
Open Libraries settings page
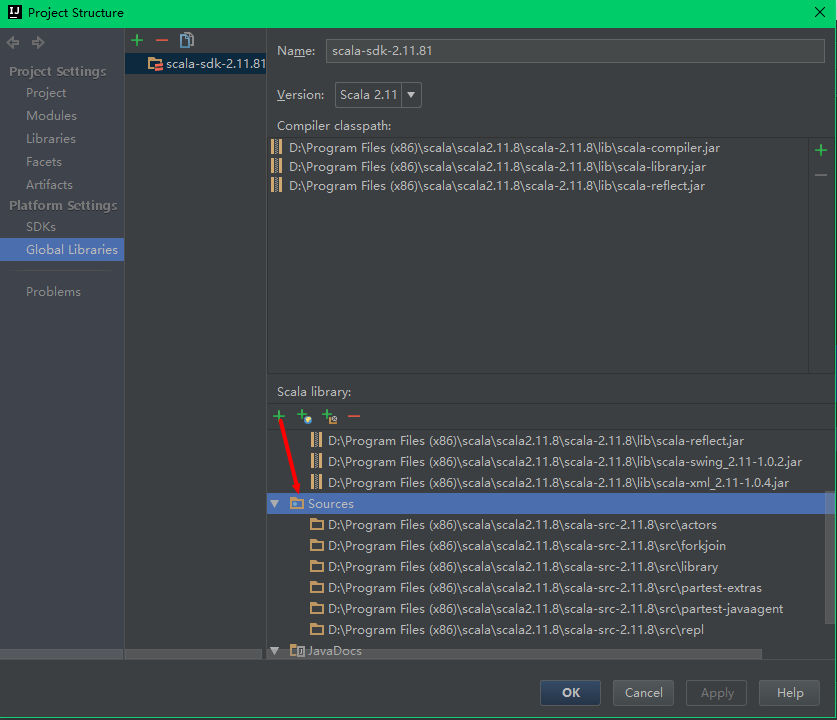[x=51, y=139]
